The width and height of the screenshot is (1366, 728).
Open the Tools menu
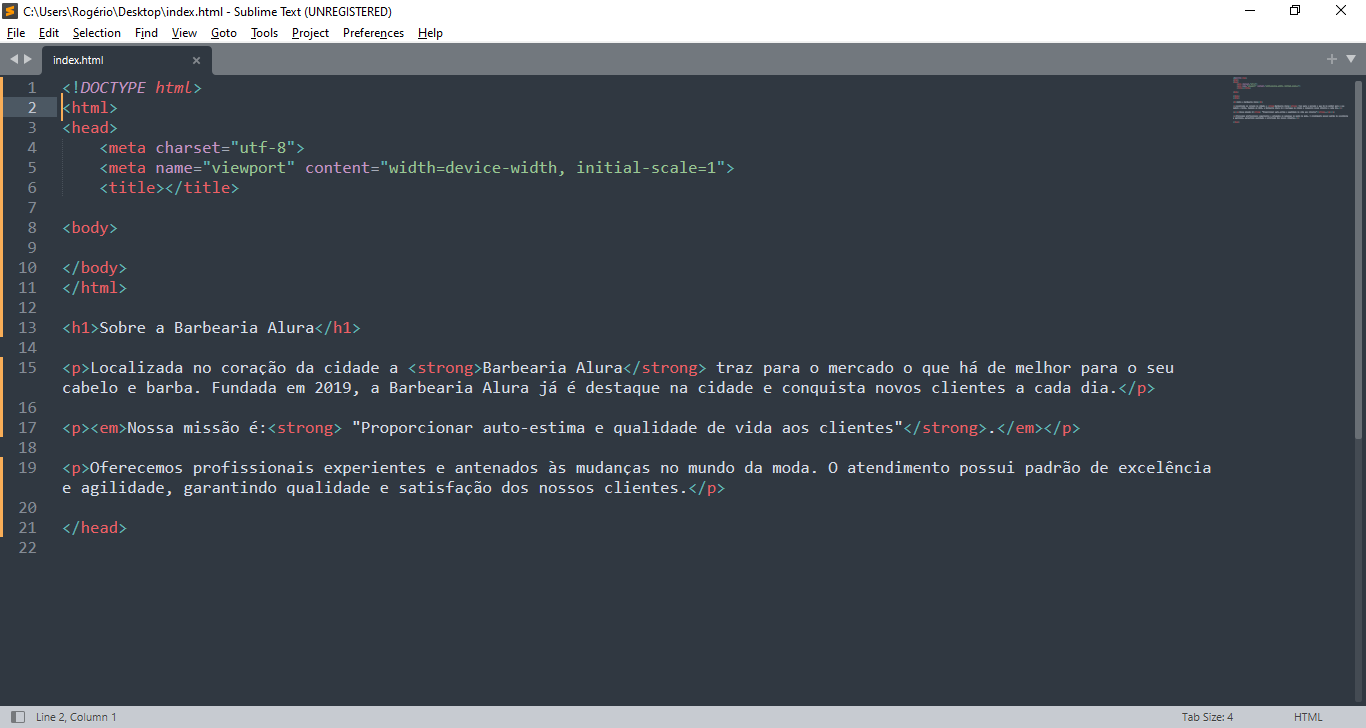(x=264, y=33)
